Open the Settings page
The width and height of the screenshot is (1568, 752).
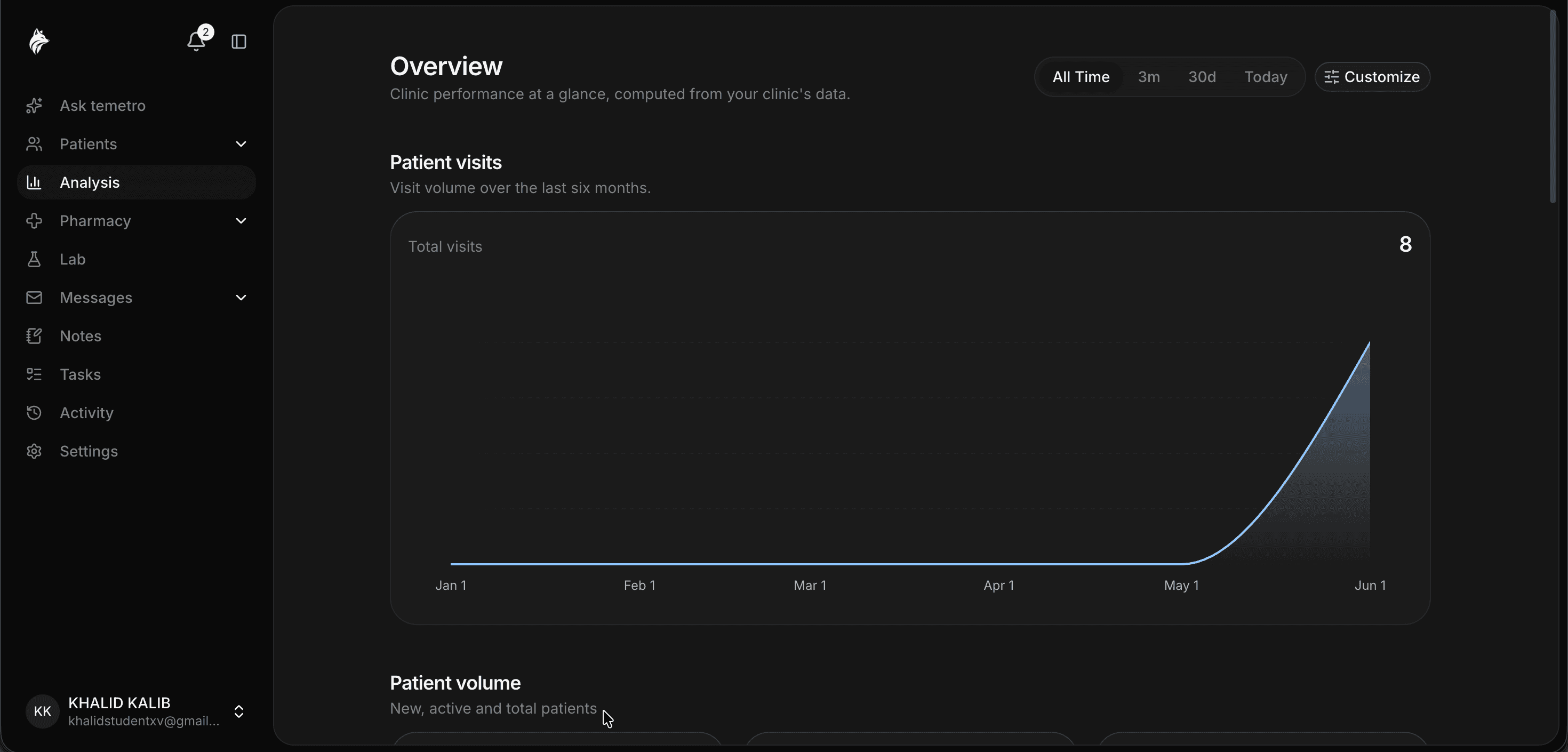137,451
